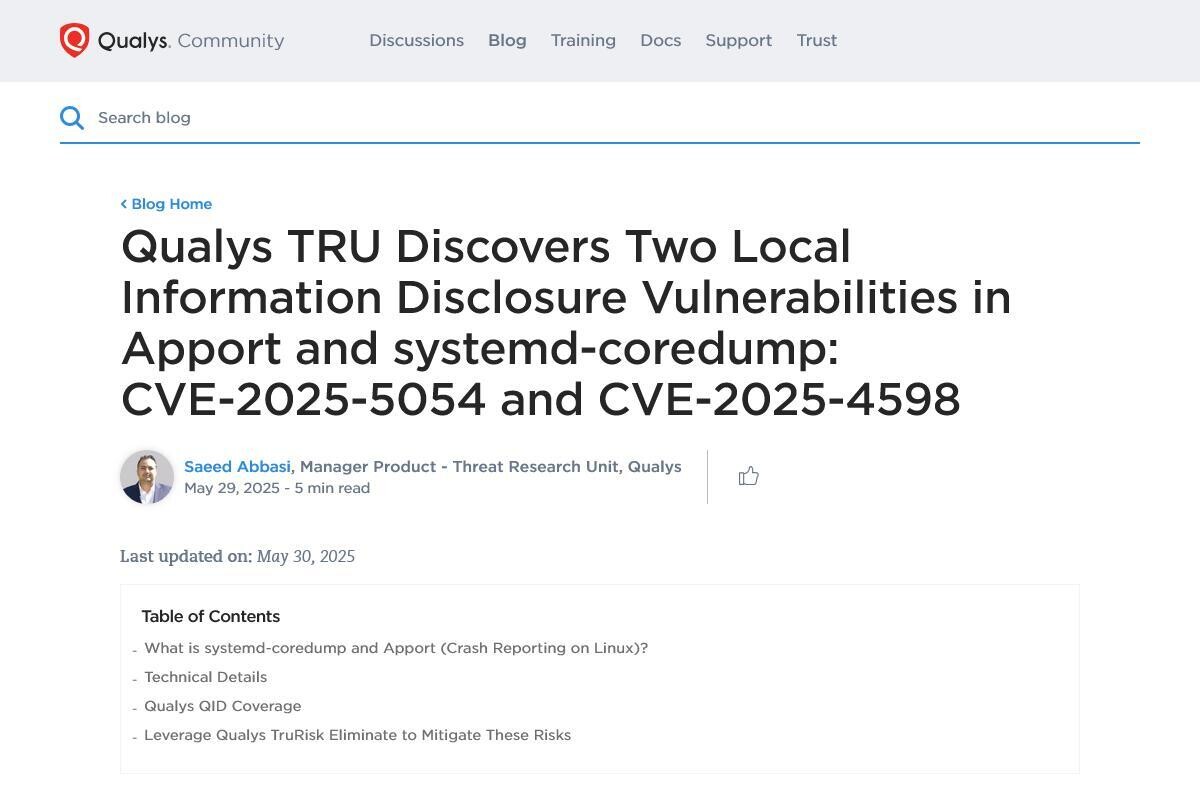This screenshot has height=800, width=1200.
Task: Like the post with thumbs-up icon
Action: coord(749,476)
